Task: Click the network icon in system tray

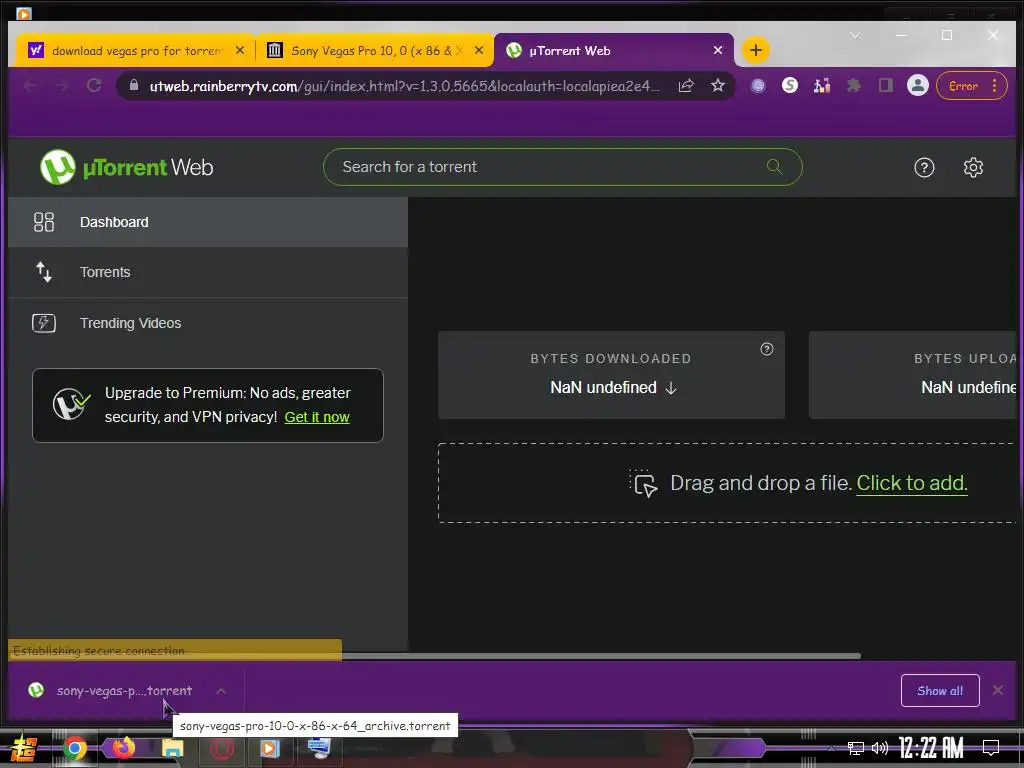Action: point(855,748)
